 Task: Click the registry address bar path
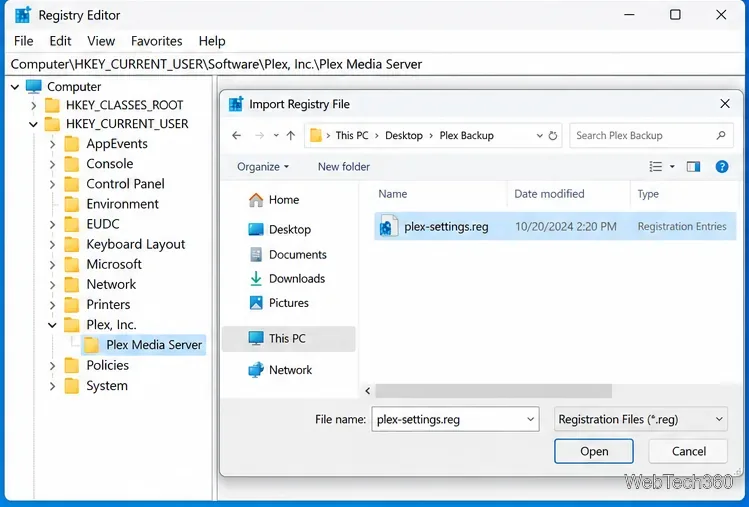(x=216, y=65)
